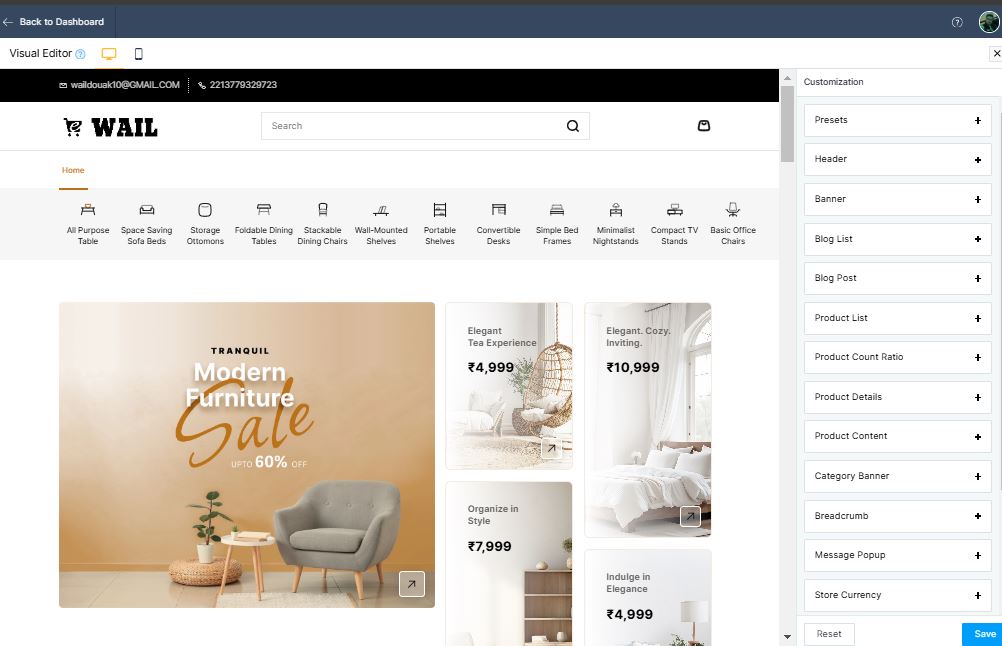Select the Space Saving Sofa Beds category icon
The image size is (1002, 646).
147,210
